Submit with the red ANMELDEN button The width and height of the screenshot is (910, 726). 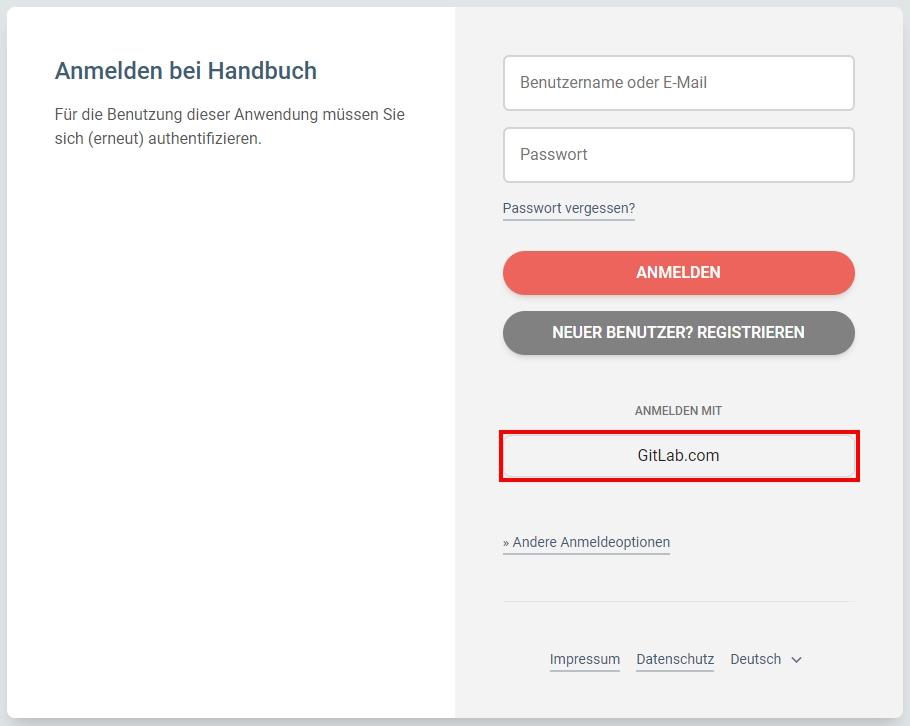point(678,273)
